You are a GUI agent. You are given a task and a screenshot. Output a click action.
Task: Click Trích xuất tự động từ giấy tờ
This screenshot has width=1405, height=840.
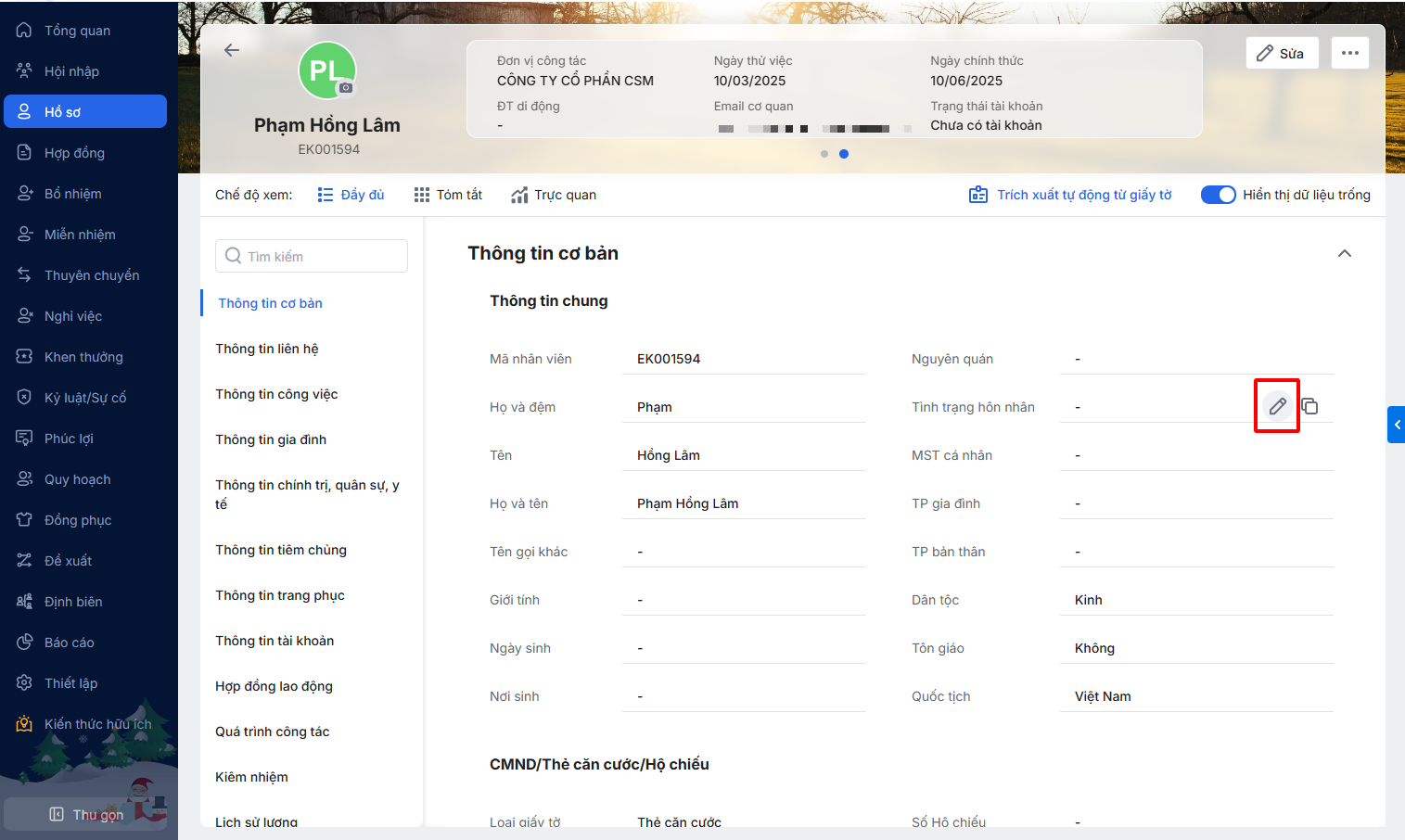(1071, 195)
